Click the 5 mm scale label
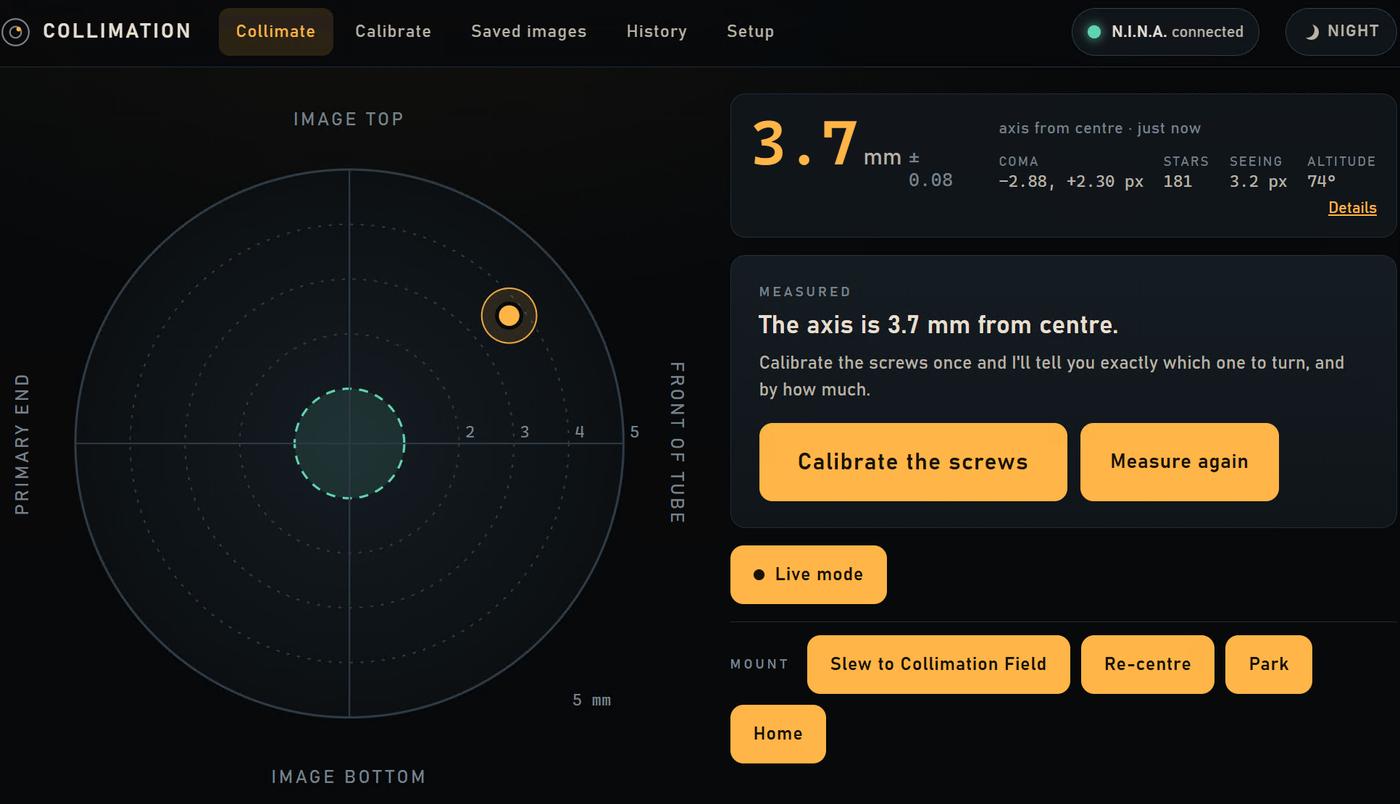Image resolution: width=1400 pixels, height=804 pixels. (592, 700)
